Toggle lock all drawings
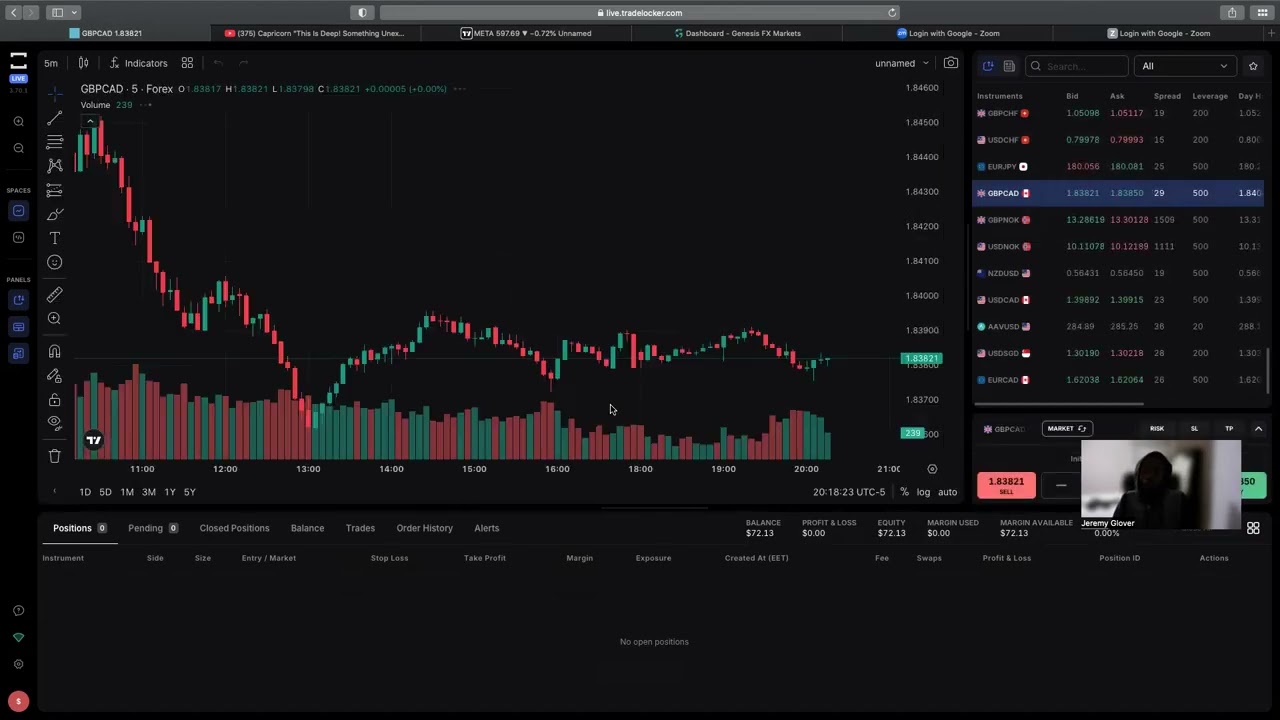1280x720 pixels. click(x=55, y=400)
